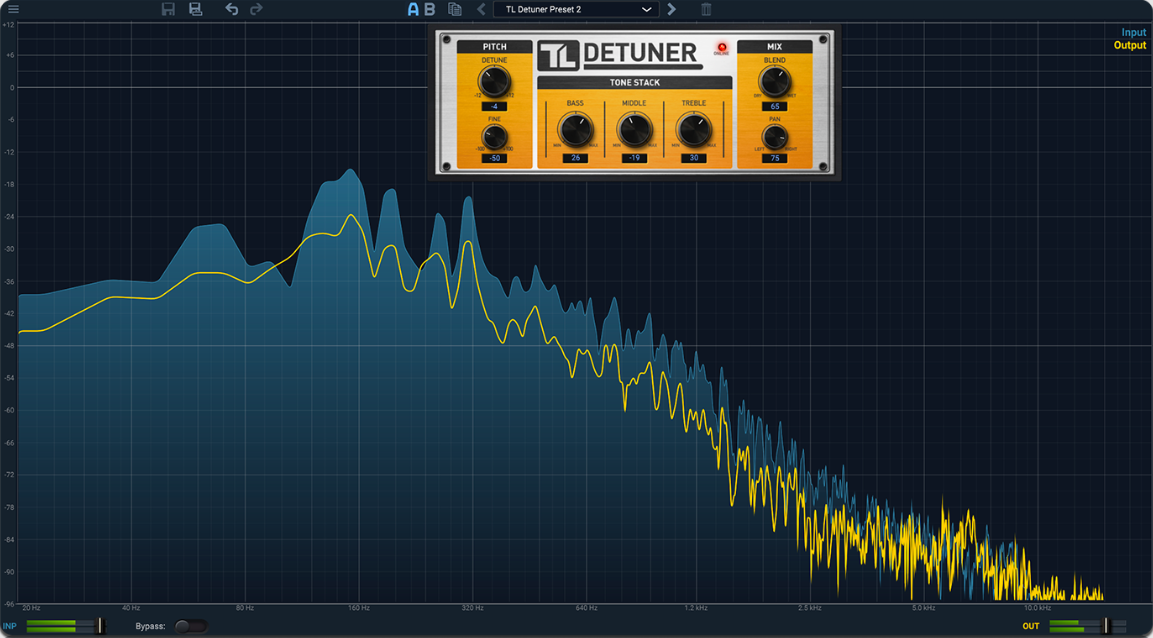The image size is (1153, 638).
Task: Click the Middle knob
Action: coord(634,129)
